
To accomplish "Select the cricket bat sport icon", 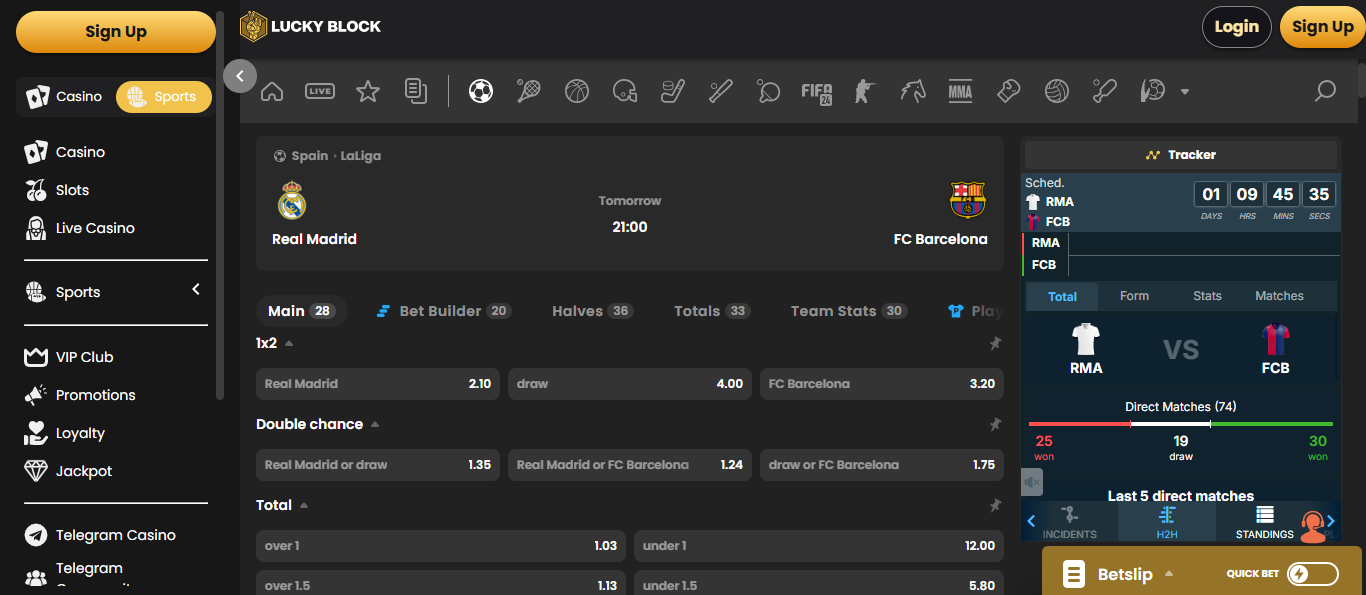I will click(1104, 92).
